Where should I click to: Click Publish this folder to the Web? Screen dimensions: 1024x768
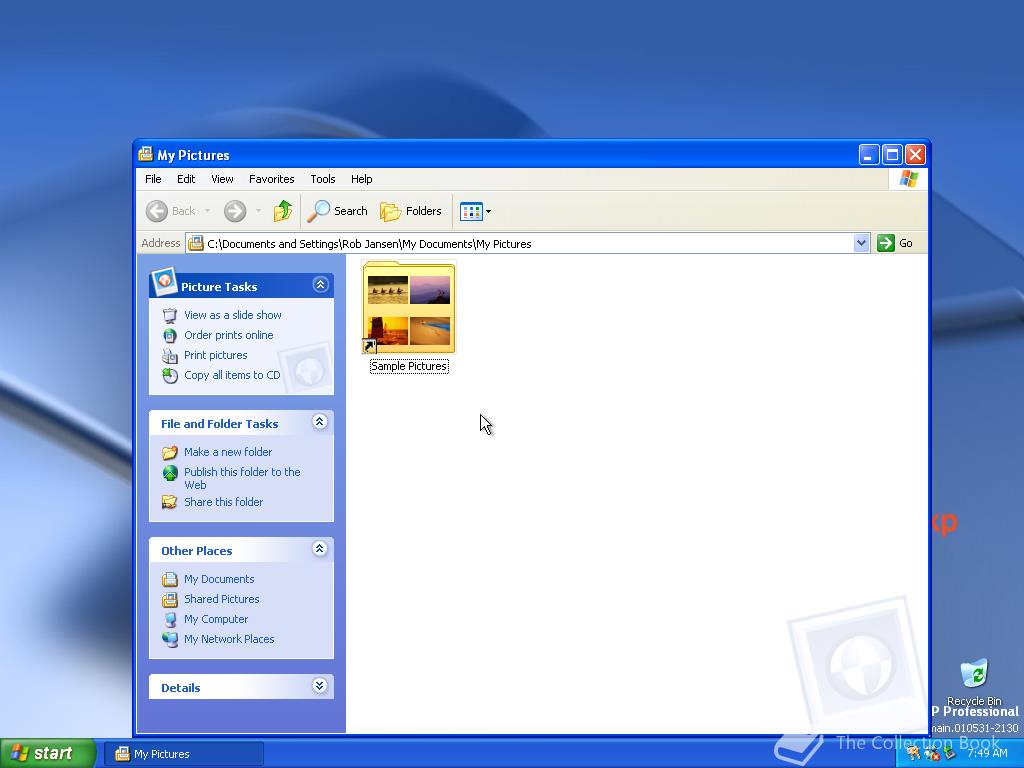pyautogui.click(x=242, y=478)
